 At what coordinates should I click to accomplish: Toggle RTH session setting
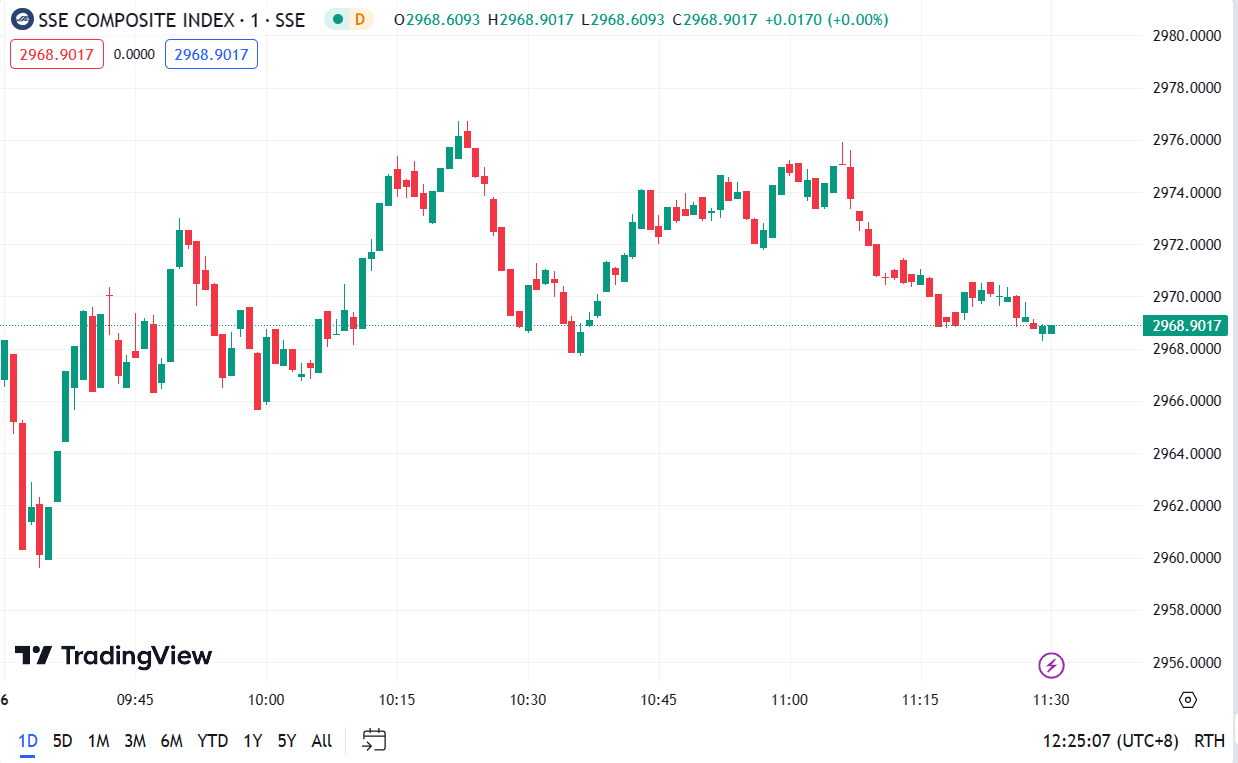1209,741
